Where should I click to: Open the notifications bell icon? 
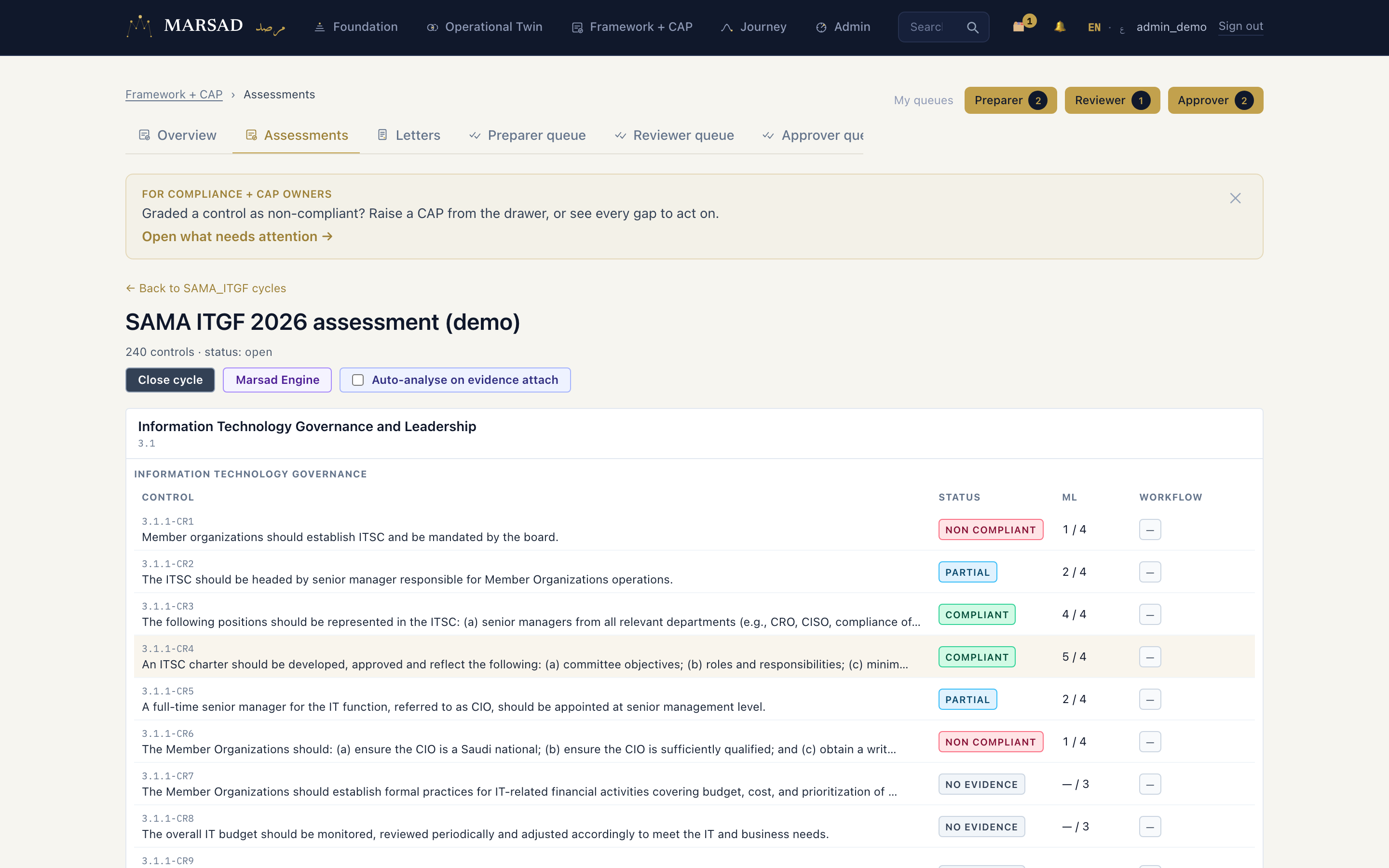(1060, 27)
